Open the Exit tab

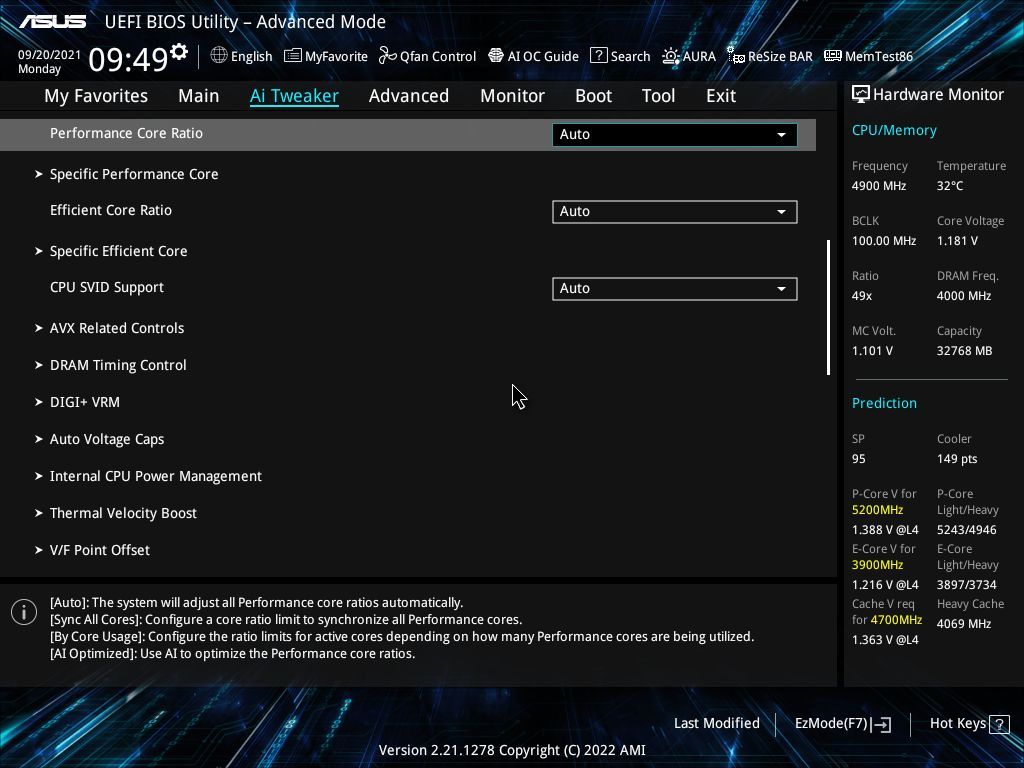pyautogui.click(x=721, y=96)
